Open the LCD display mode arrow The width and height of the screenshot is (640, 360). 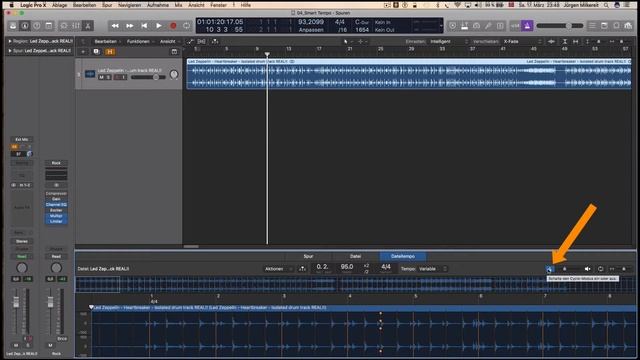tap(441, 26)
